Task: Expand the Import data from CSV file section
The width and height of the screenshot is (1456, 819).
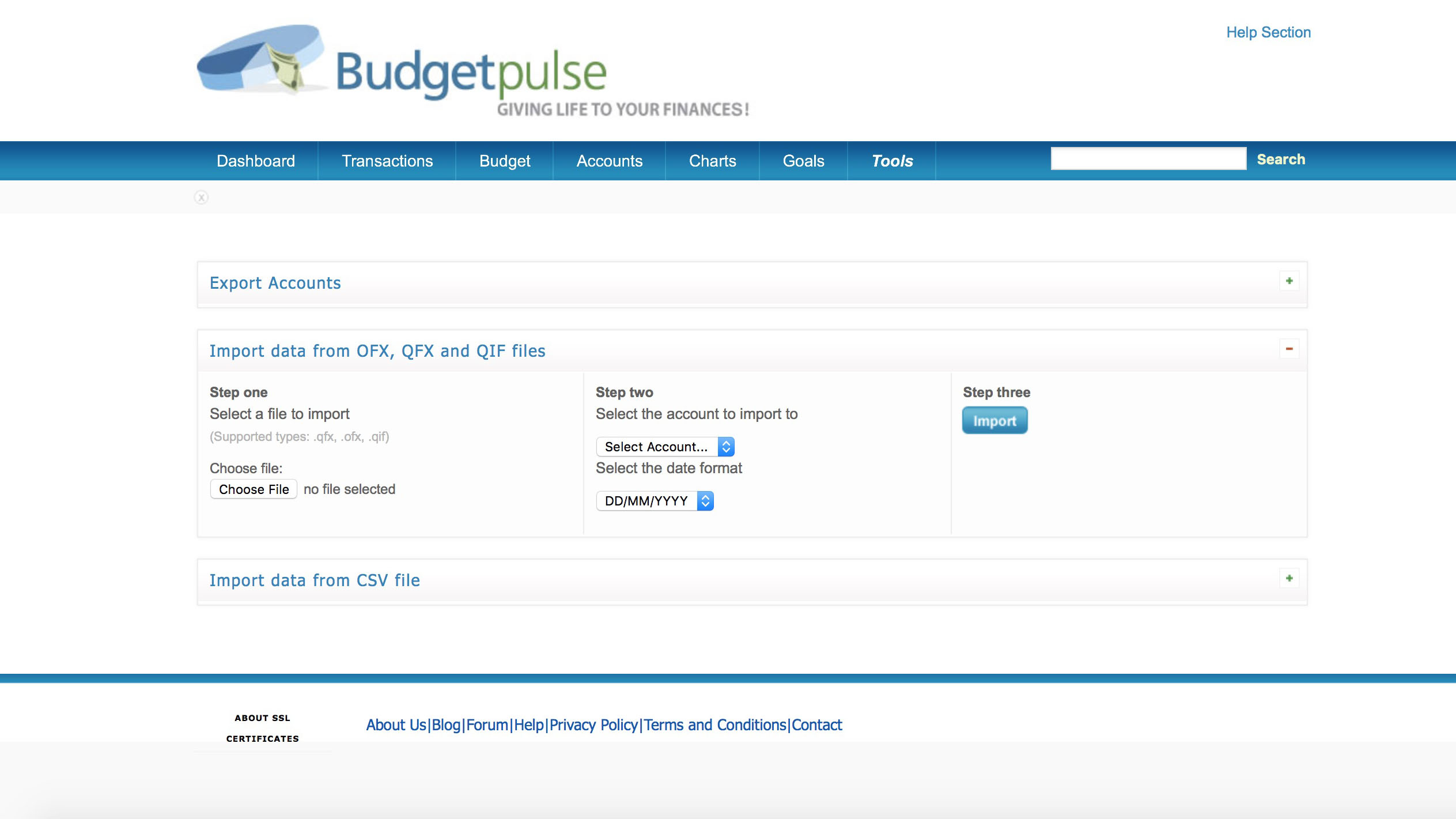Action: (x=1289, y=578)
